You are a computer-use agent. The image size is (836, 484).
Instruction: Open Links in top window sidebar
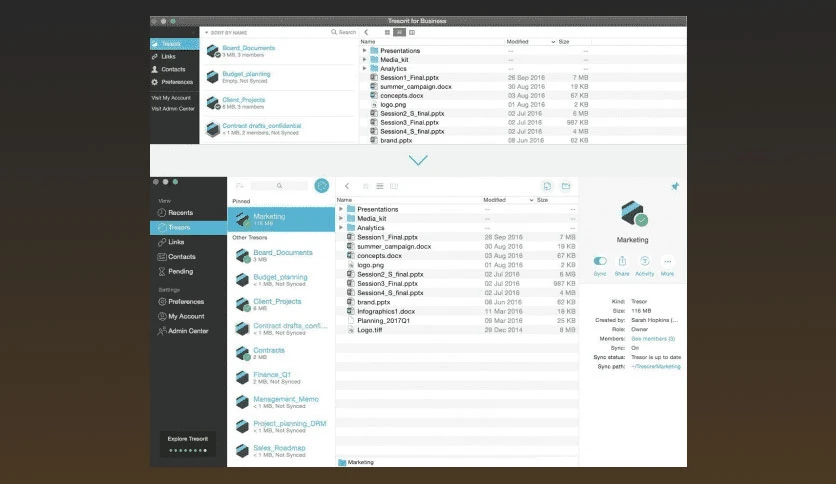(174, 57)
